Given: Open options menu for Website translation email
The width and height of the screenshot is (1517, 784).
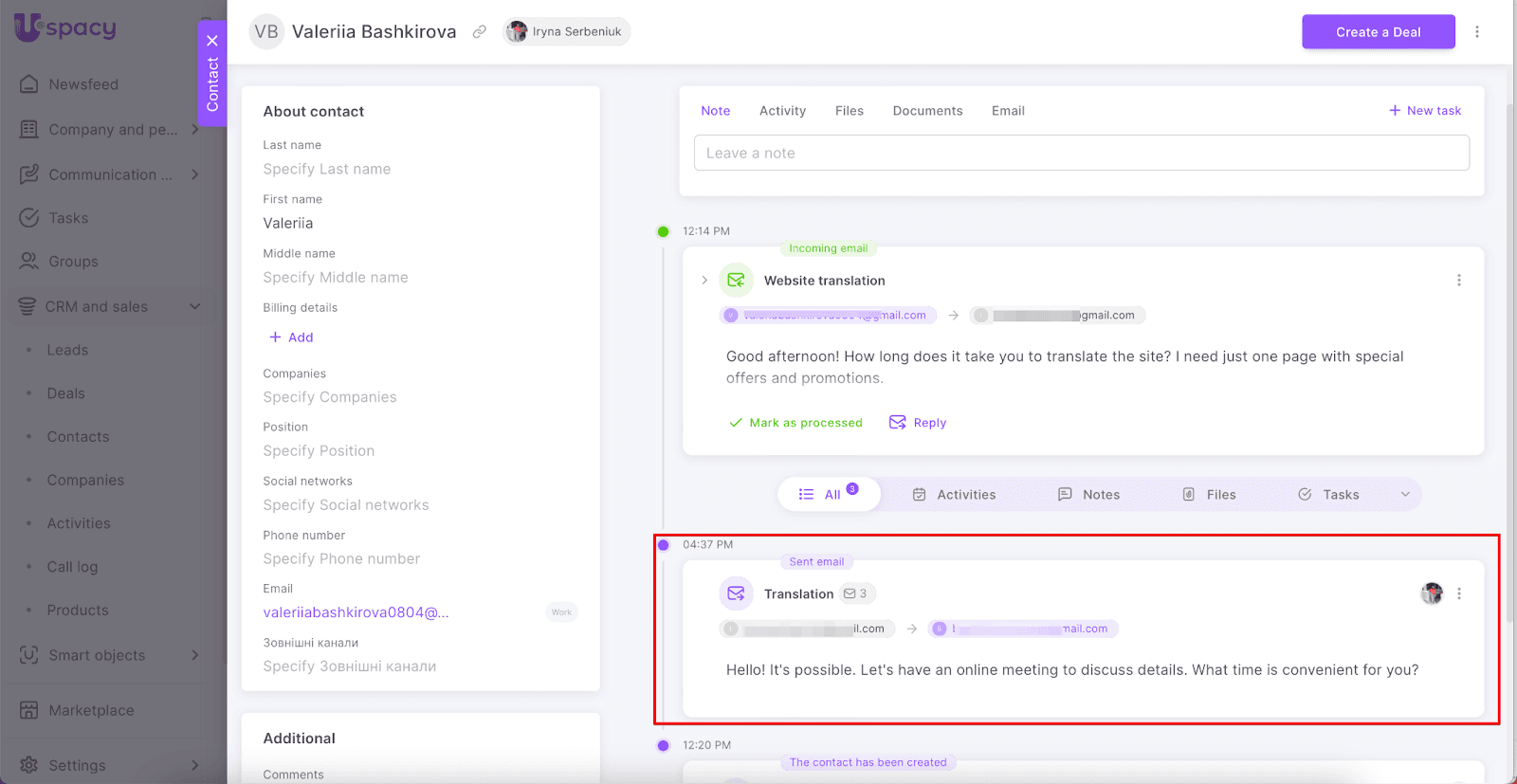Looking at the screenshot, I should tap(1458, 281).
